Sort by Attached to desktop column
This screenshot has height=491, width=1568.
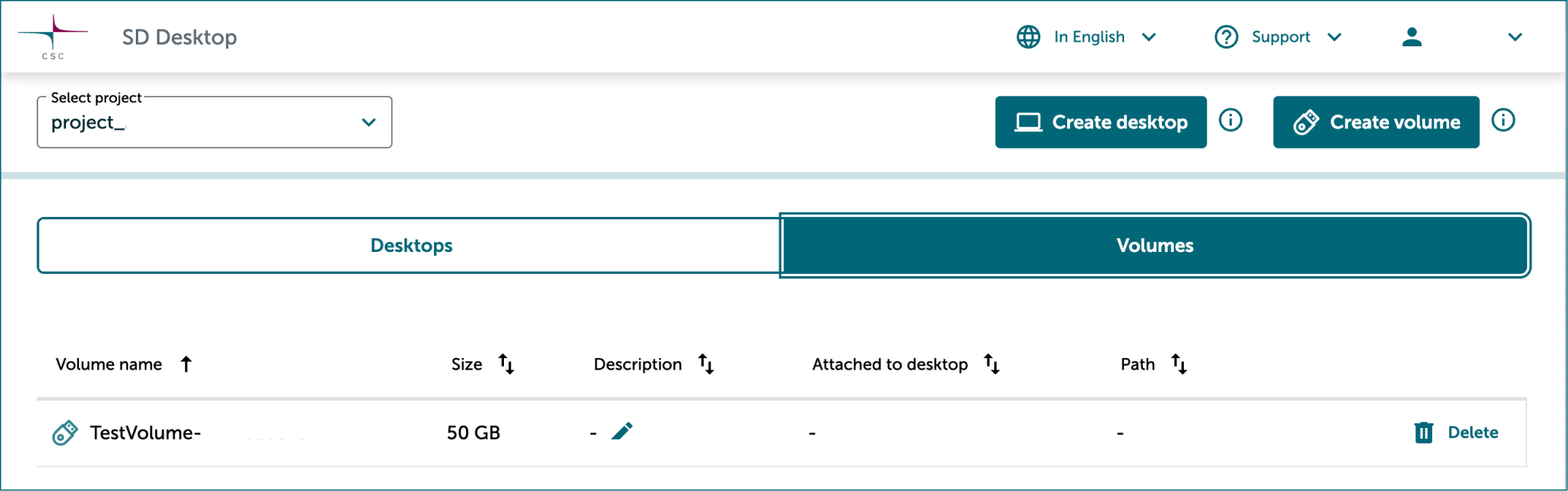pyautogui.click(x=991, y=364)
